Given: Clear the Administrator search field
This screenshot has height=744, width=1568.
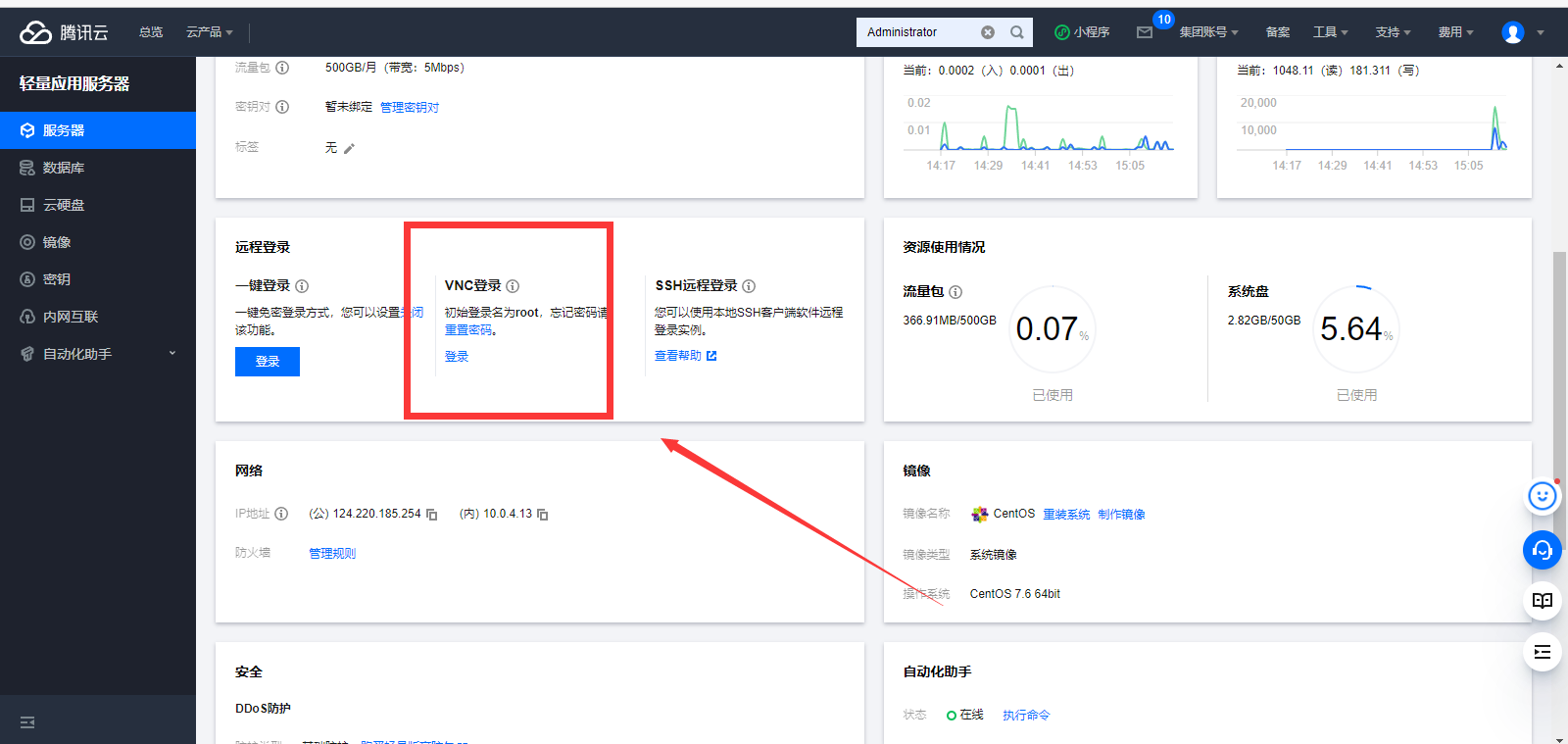Looking at the screenshot, I should click(x=988, y=32).
